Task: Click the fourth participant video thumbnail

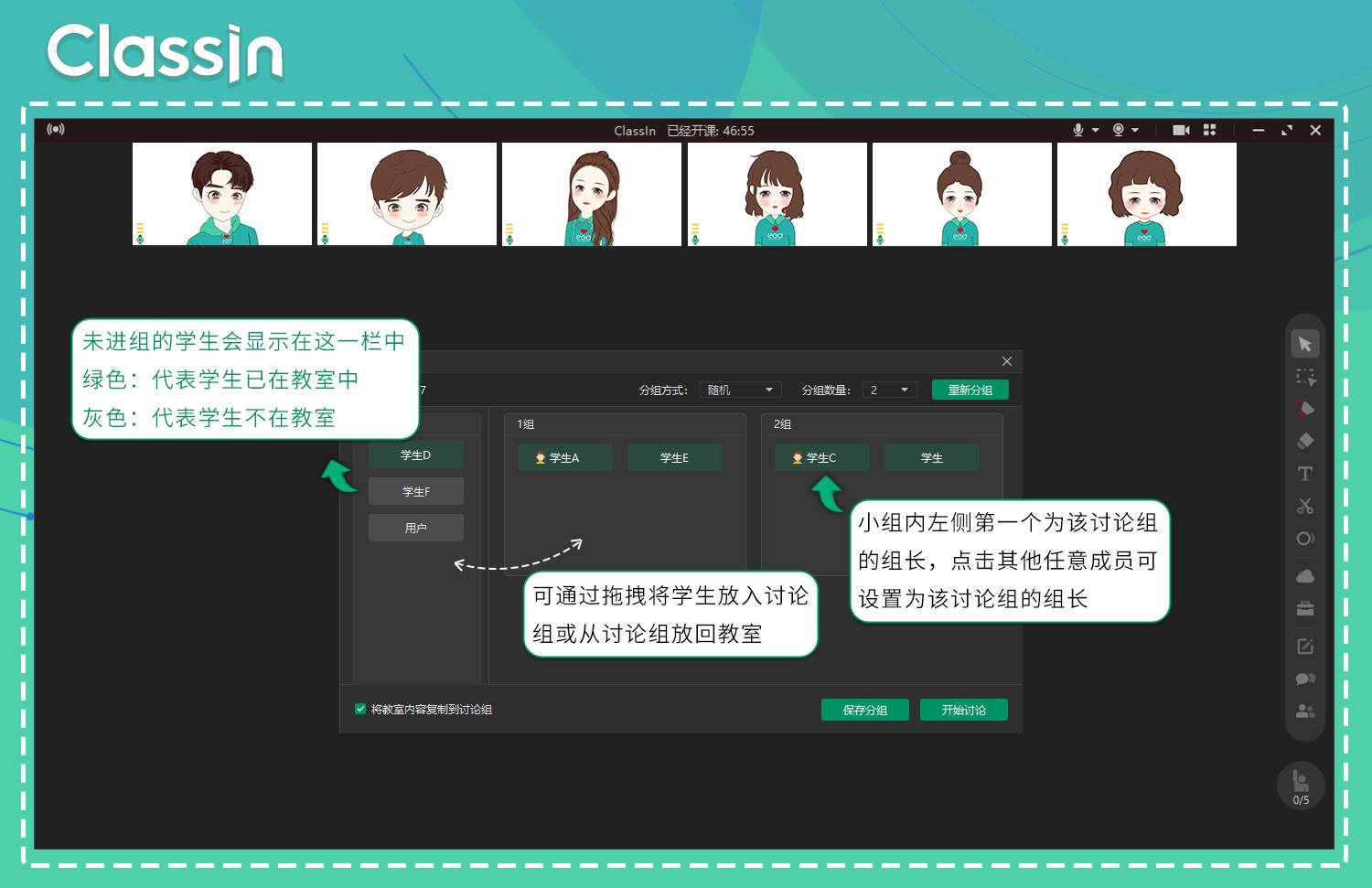Action: (777, 194)
